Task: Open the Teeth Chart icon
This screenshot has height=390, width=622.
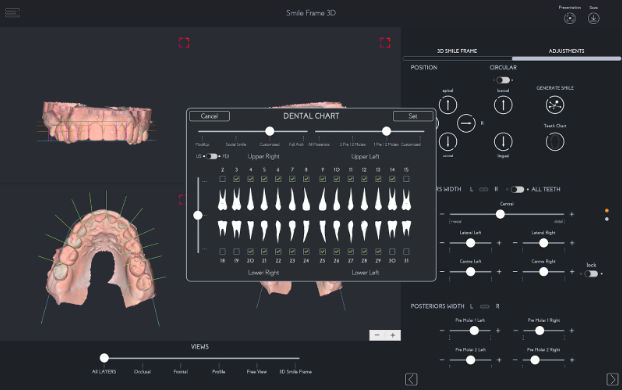Action: [x=555, y=142]
